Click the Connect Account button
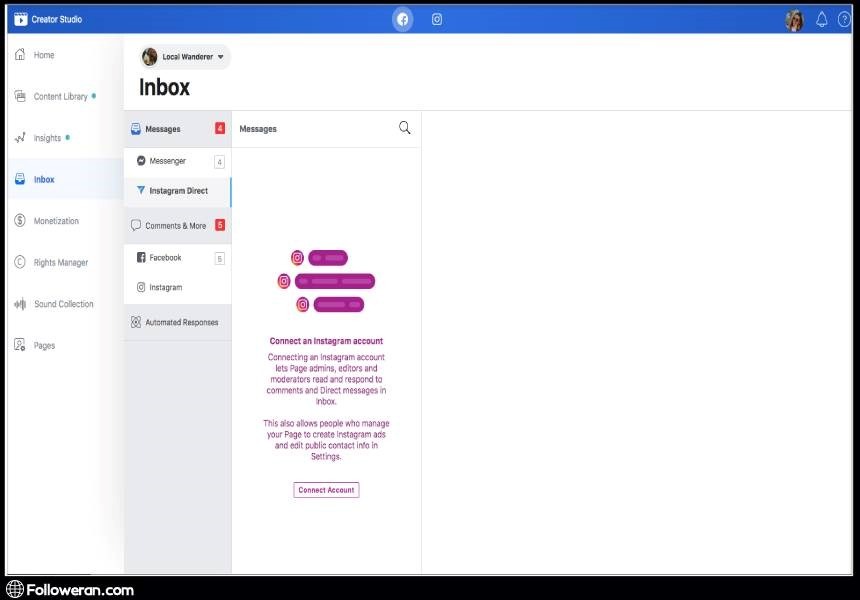 pyautogui.click(x=326, y=490)
